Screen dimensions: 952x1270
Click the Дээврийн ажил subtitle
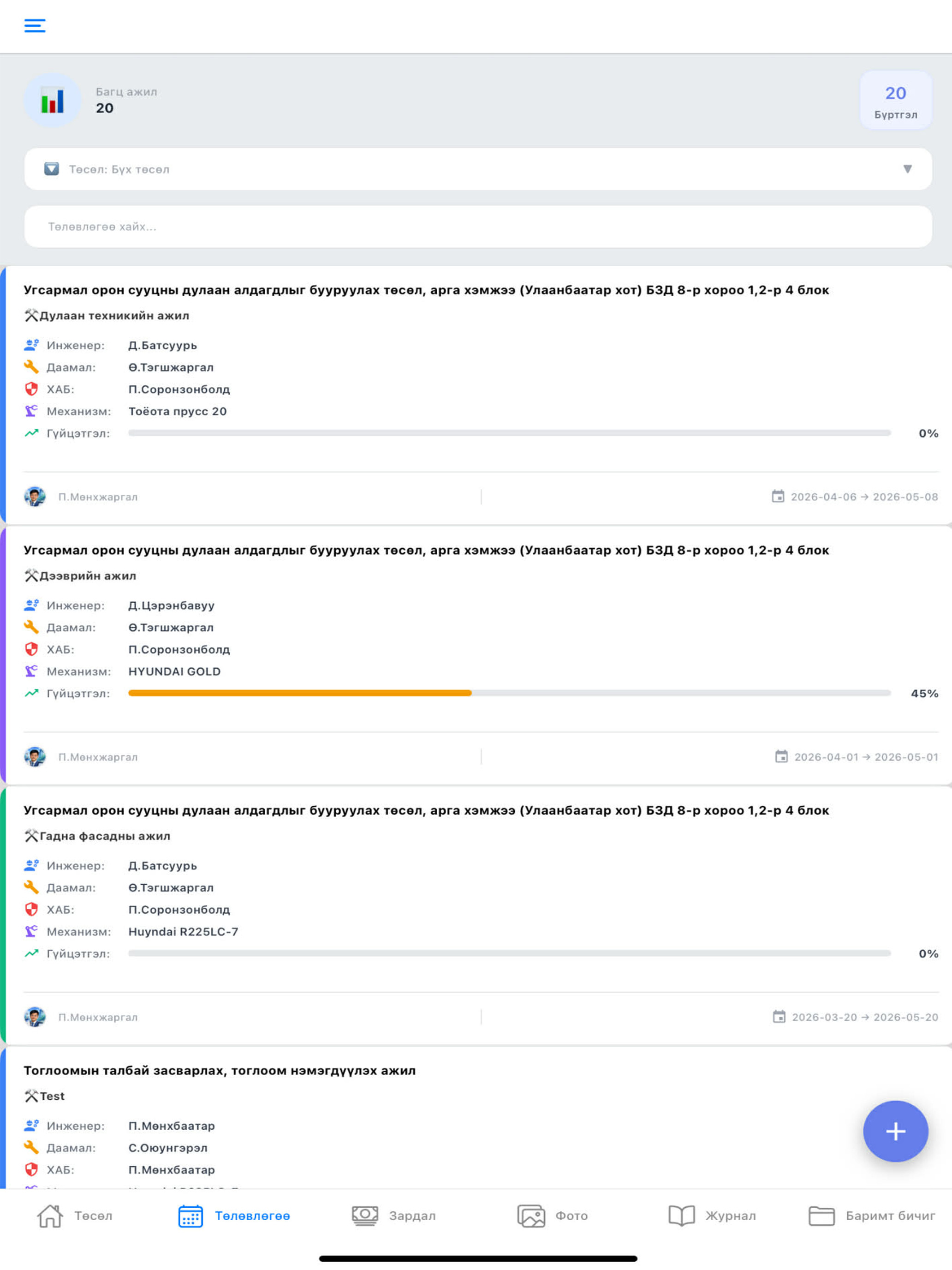88,575
